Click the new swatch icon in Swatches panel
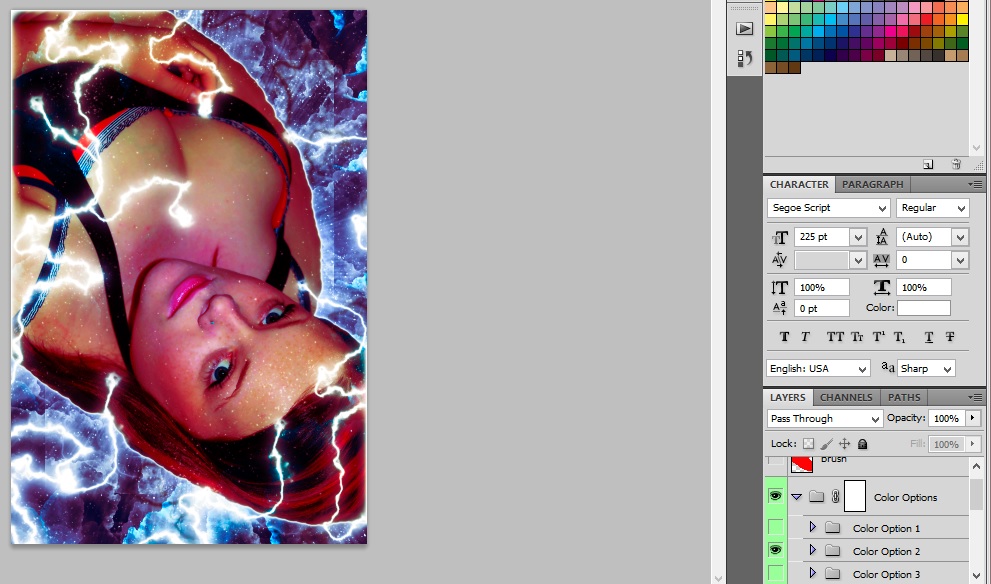Screen dimensions: 991x584 click(x=928, y=164)
